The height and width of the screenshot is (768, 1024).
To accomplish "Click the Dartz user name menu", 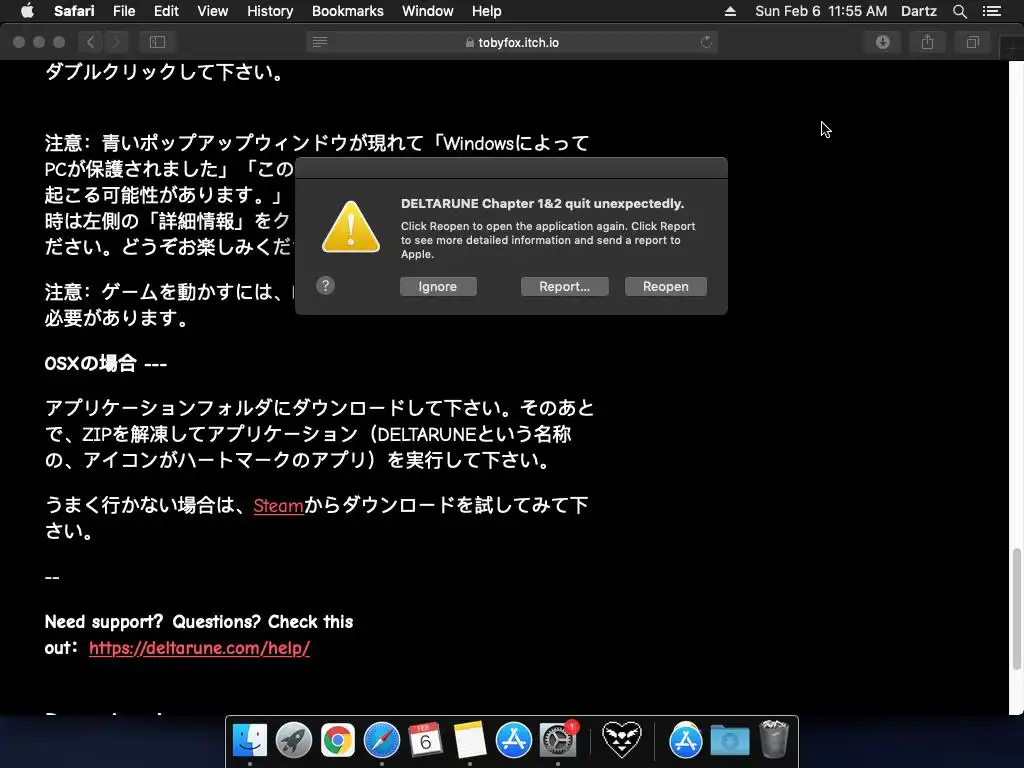I will 918,11.
